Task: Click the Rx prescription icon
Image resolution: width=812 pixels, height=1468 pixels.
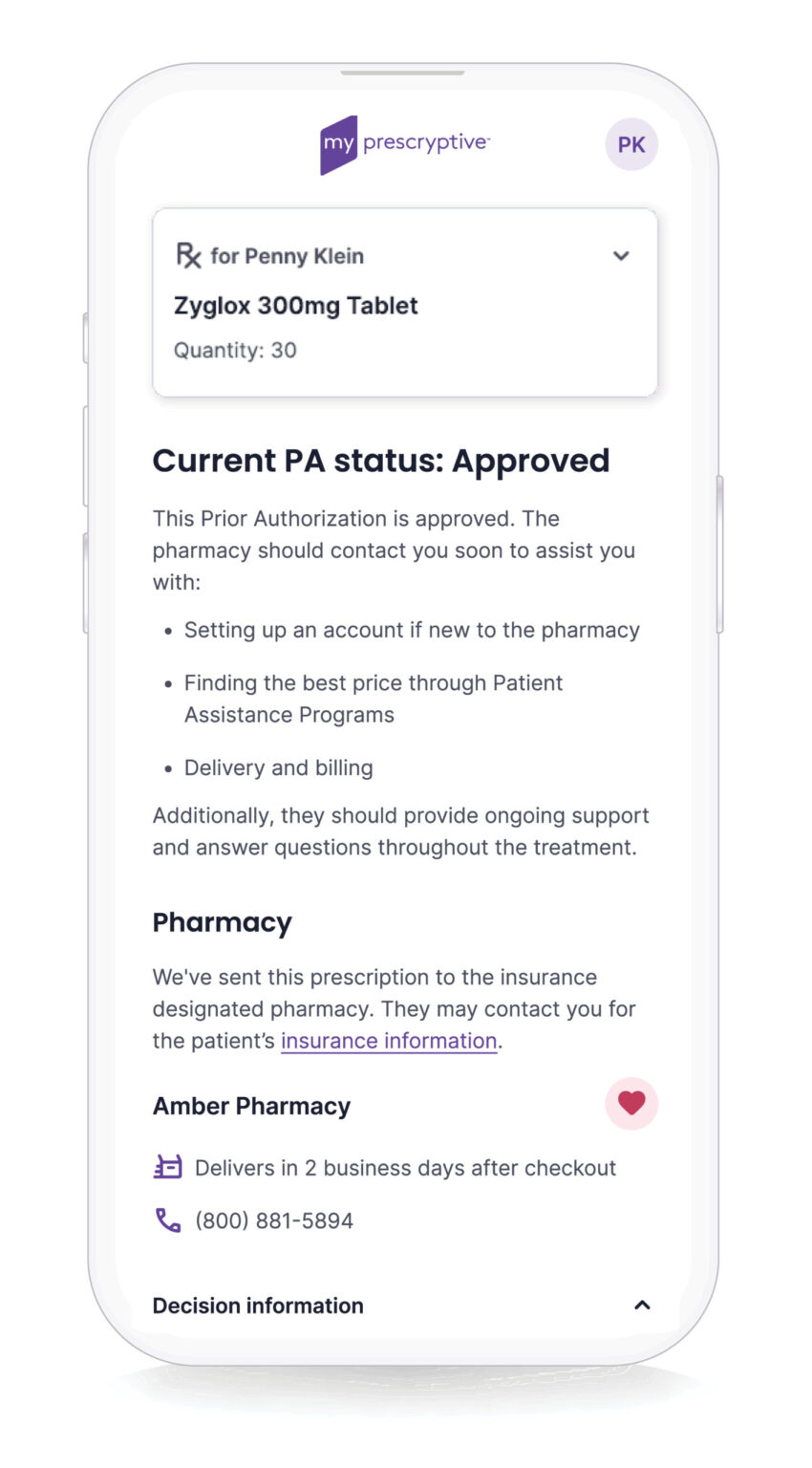Action: coord(188,255)
